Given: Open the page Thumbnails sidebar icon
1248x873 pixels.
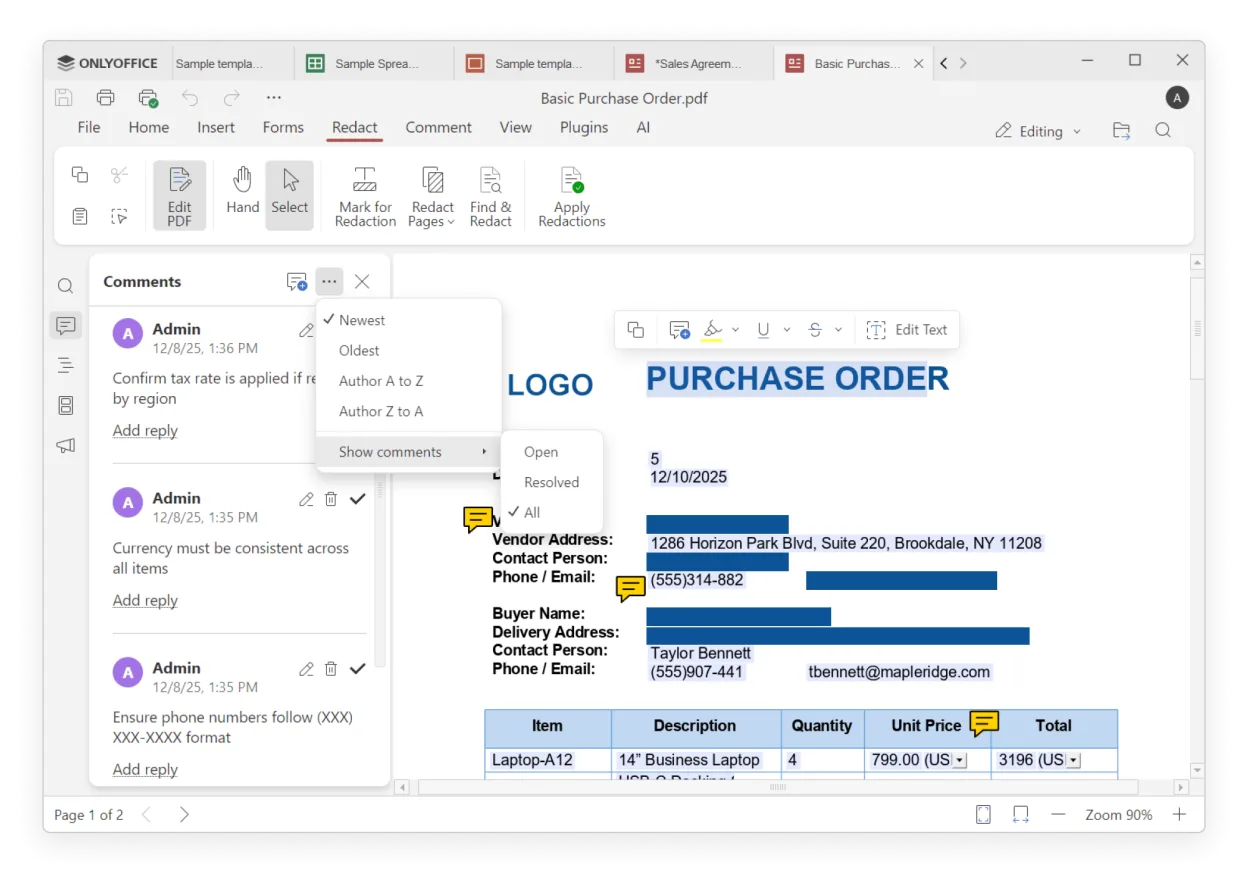Looking at the screenshot, I should point(66,405).
